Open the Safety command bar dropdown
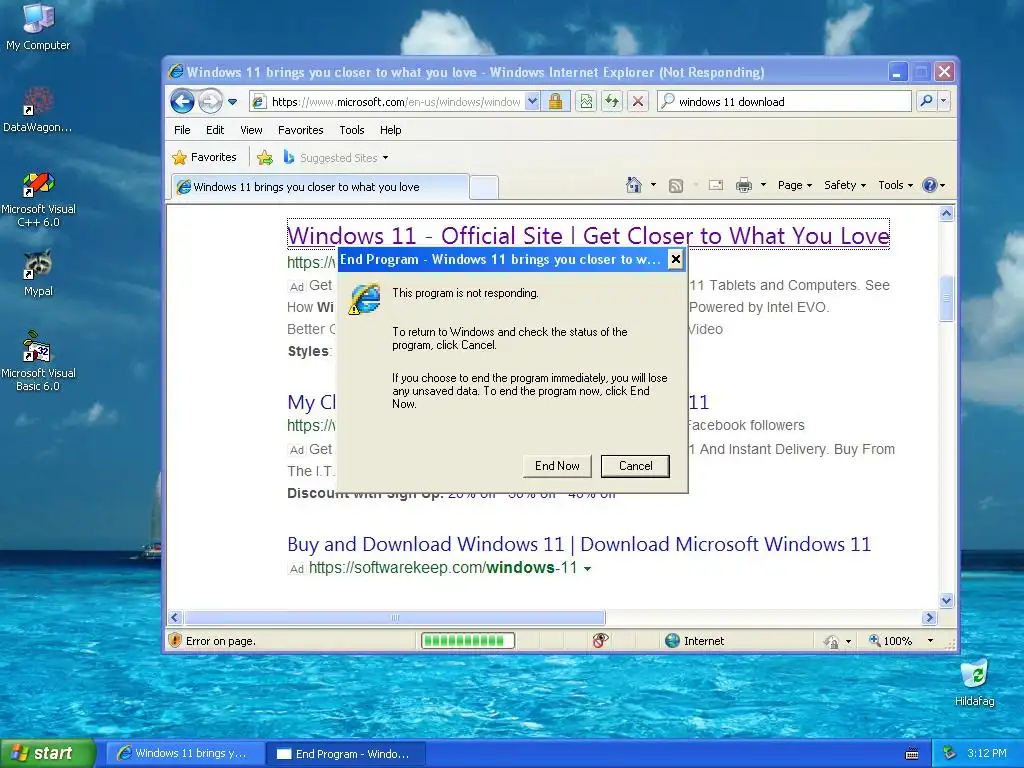Image resolution: width=1024 pixels, height=768 pixels. click(845, 185)
